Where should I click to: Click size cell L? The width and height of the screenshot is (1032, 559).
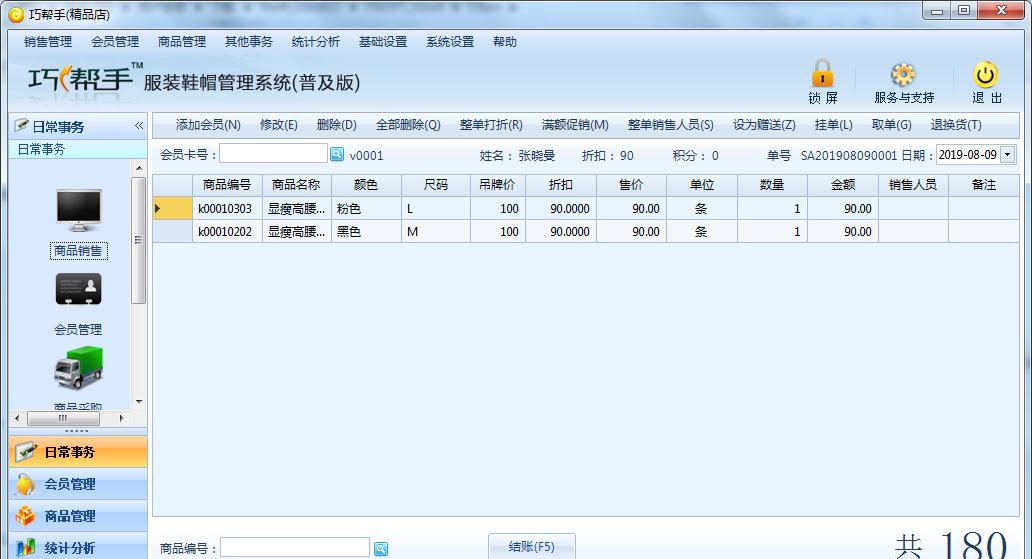point(436,209)
